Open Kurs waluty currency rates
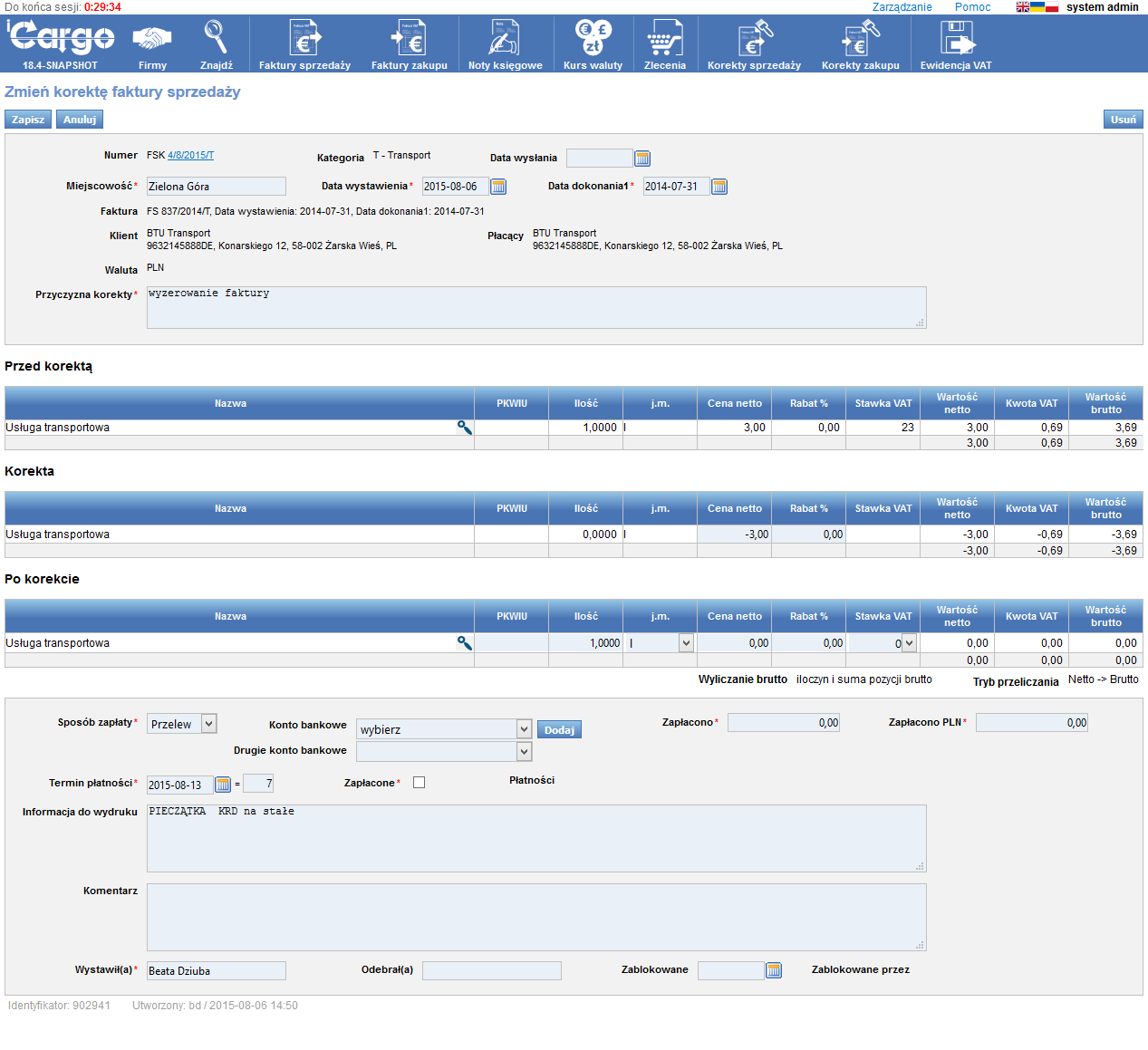Image resolution: width=1148 pixels, height=1050 pixels. (x=593, y=44)
